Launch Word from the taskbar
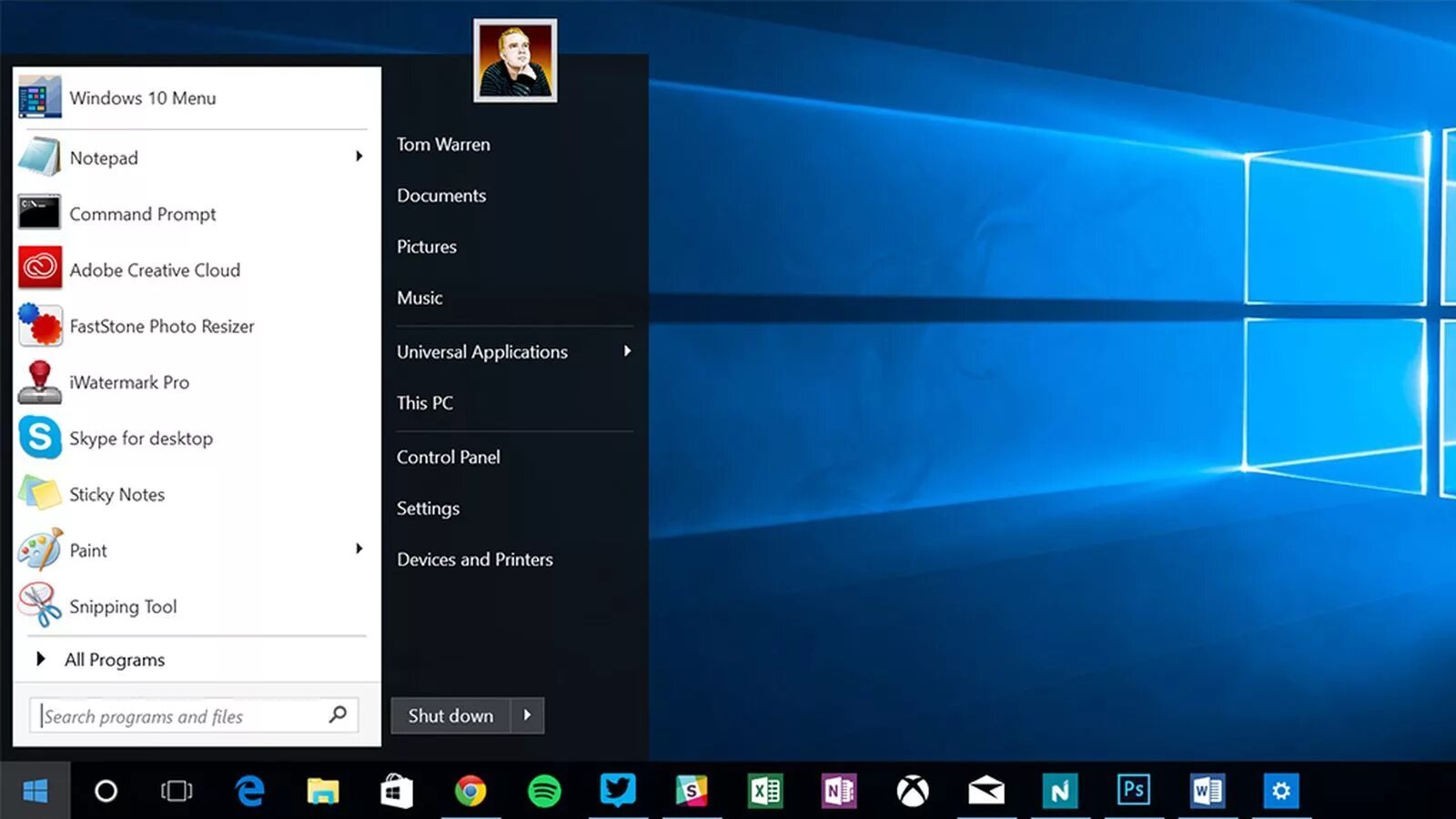The height and width of the screenshot is (819, 1456). tap(1208, 791)
